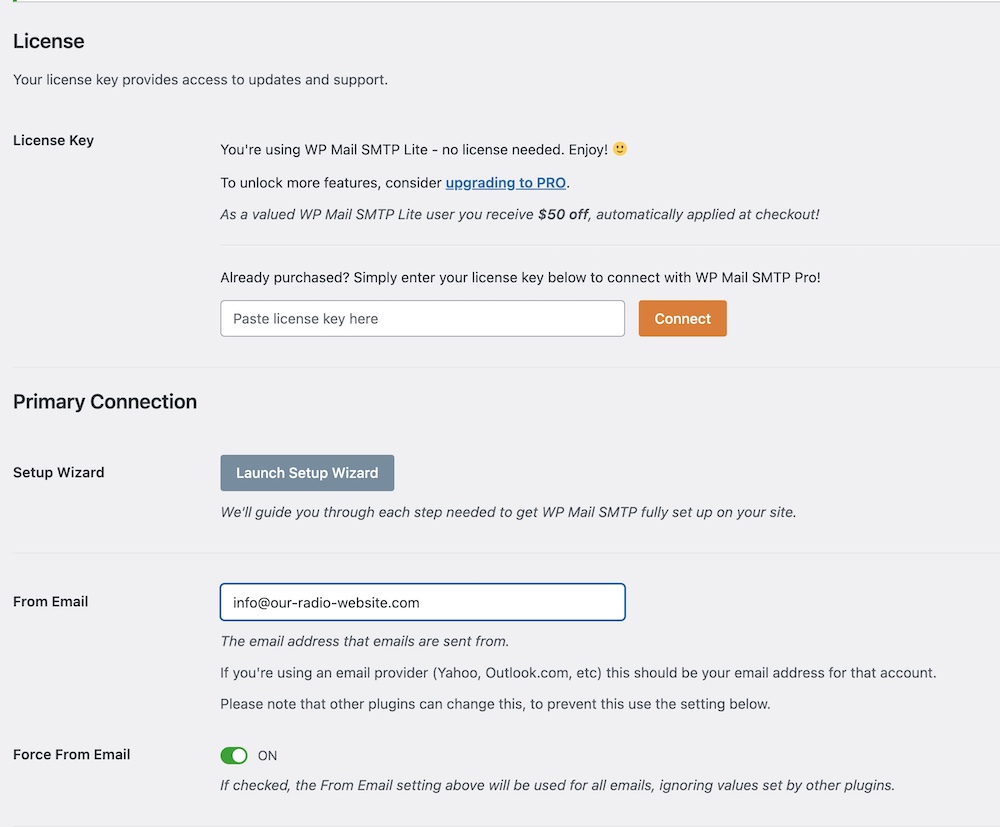The image size is (1000, 827).
Task: Focus the "Paste license key here" field
Action: pyautogui.click(x=422, y=319)
